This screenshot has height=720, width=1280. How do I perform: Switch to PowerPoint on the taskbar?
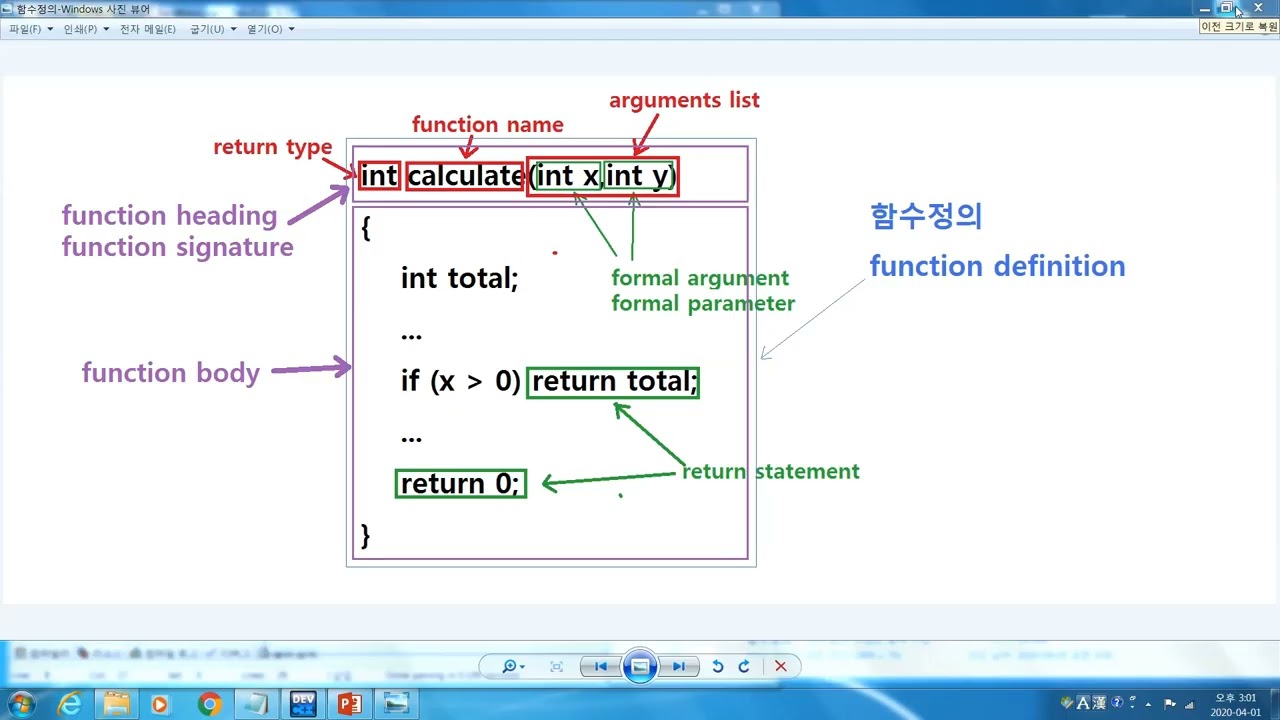point(350,704)
